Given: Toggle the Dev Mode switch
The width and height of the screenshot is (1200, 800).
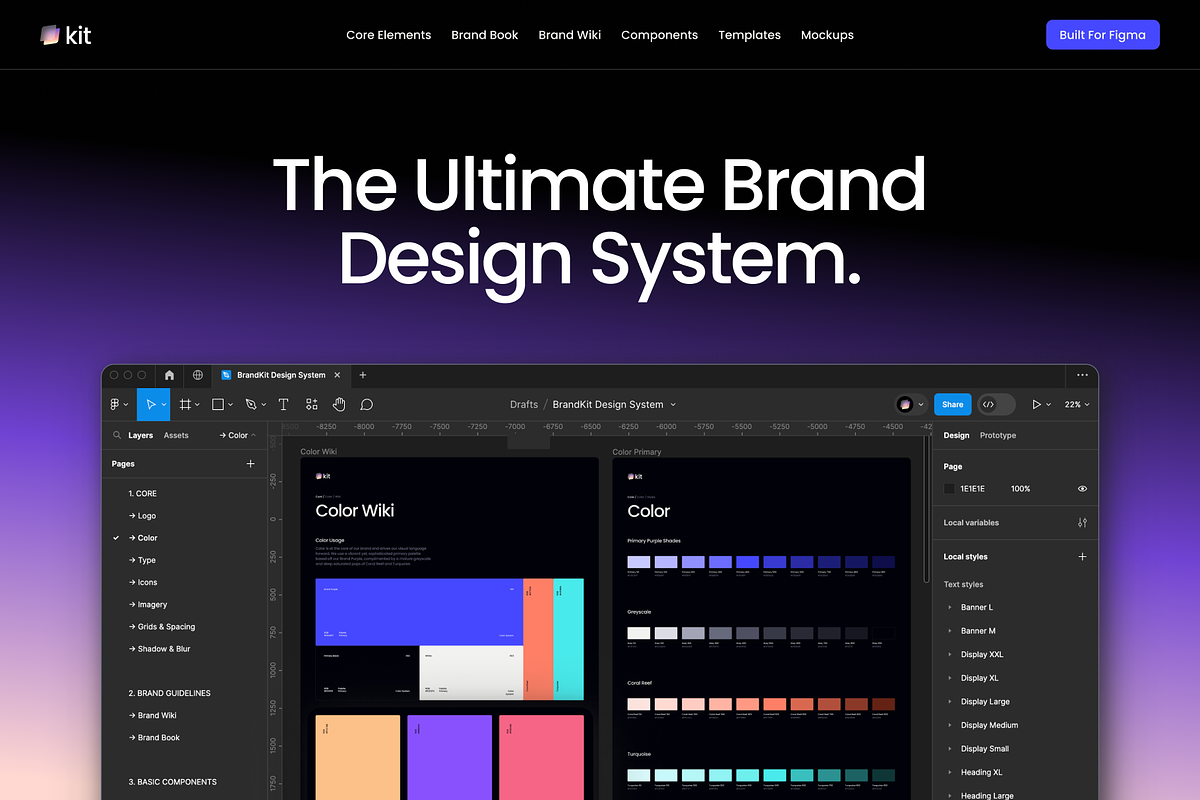Looking at the screenshot, I should coord(996,404).
